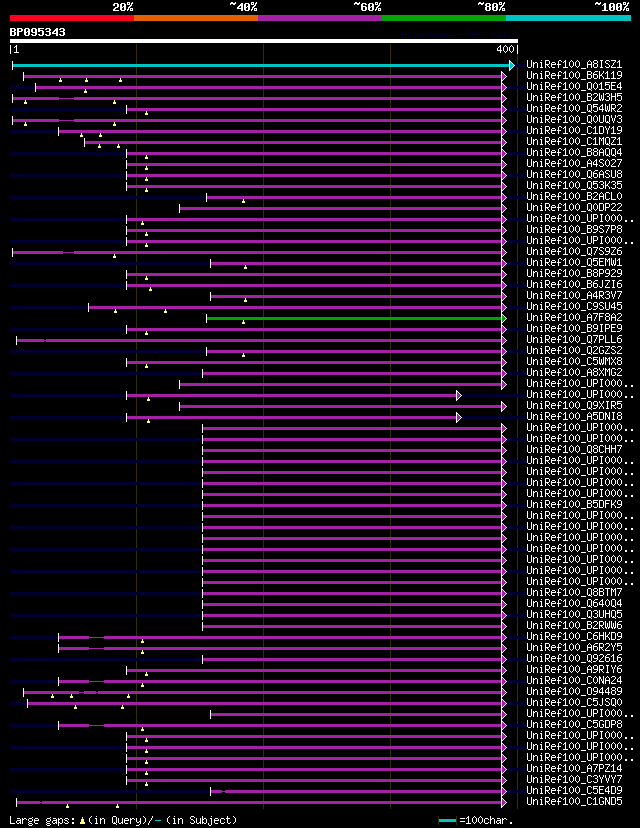Viewport: 640px width, 828px height.
Task: Click hit name UniRef100_B8P929
Action: (x=574, y=274)
